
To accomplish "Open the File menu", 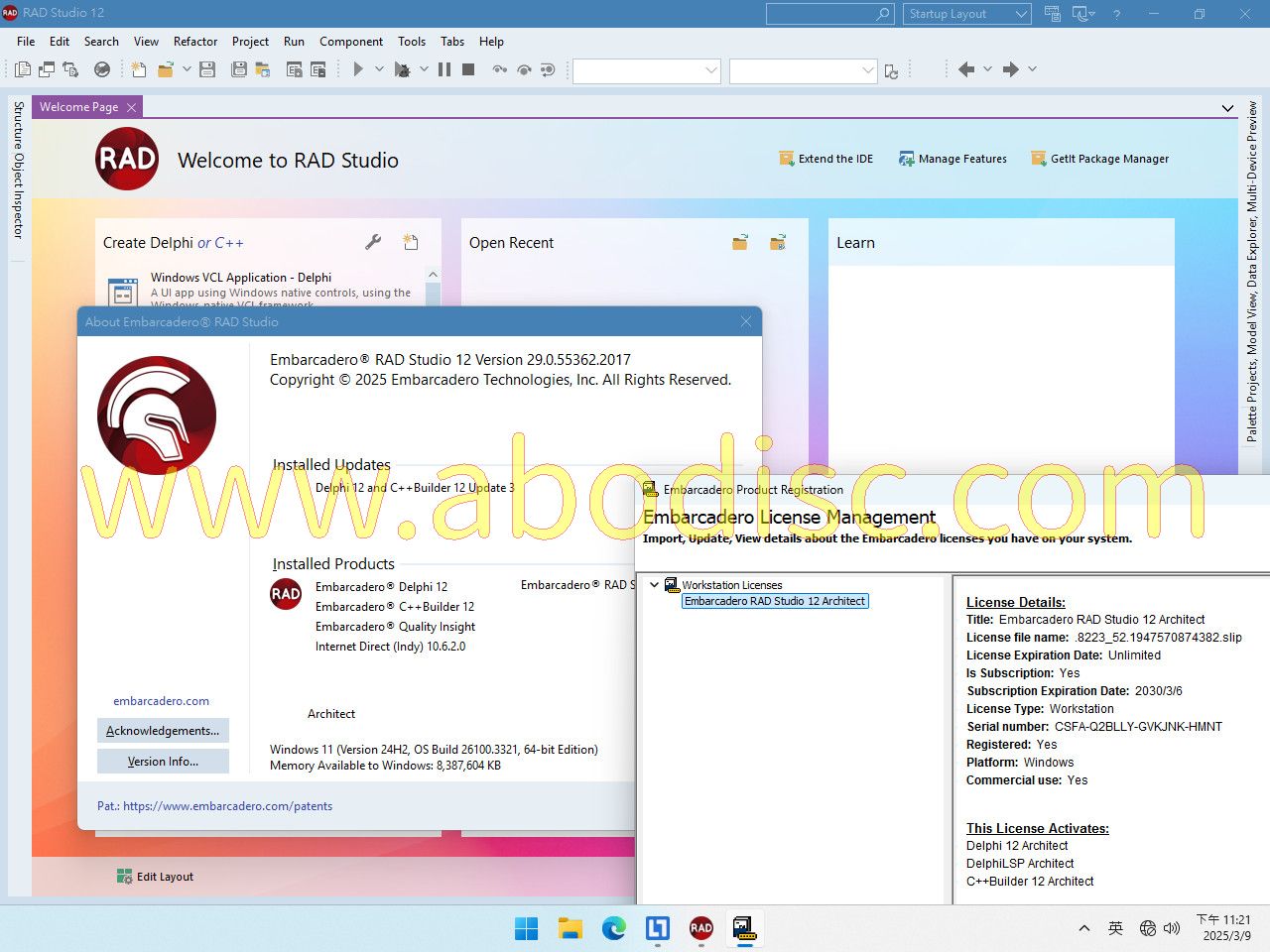I will (x=26, y=42).
